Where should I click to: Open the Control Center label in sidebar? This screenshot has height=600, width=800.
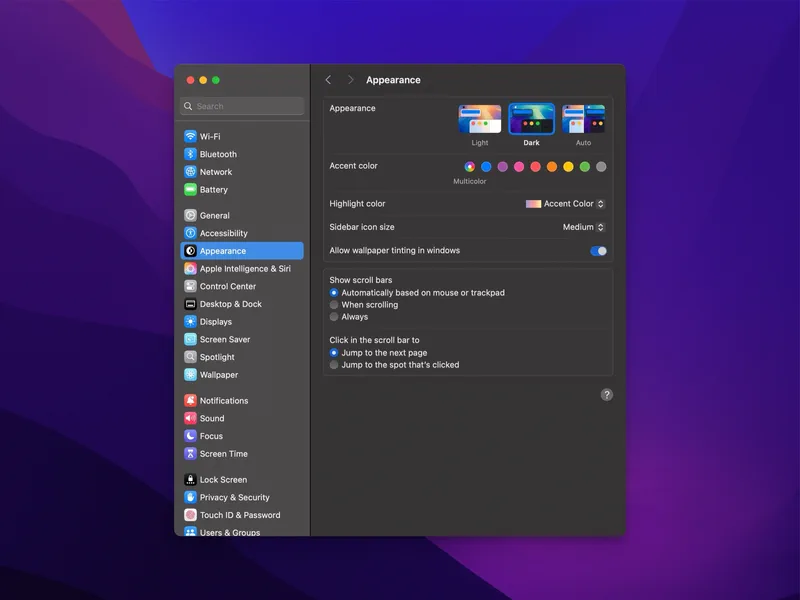(x=228, y=287)
